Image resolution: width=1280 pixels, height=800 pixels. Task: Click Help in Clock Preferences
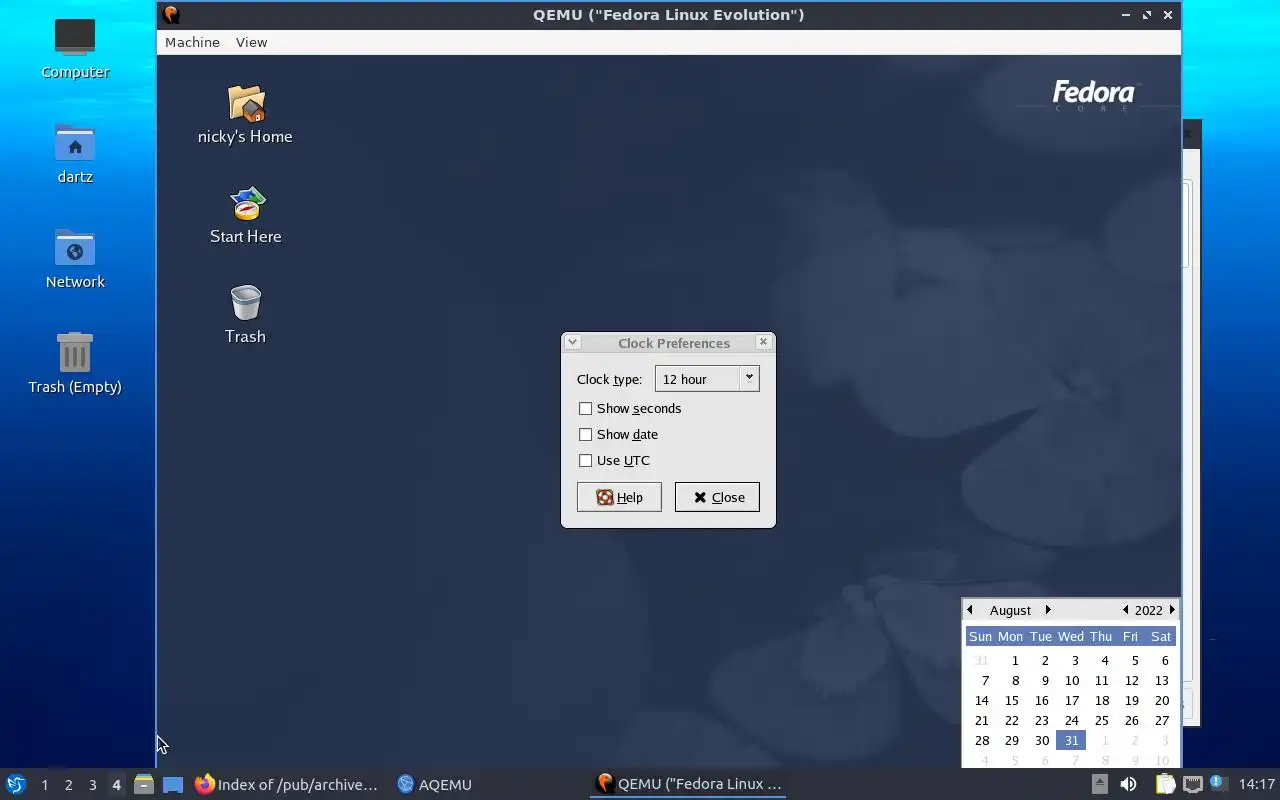(619, 497)
